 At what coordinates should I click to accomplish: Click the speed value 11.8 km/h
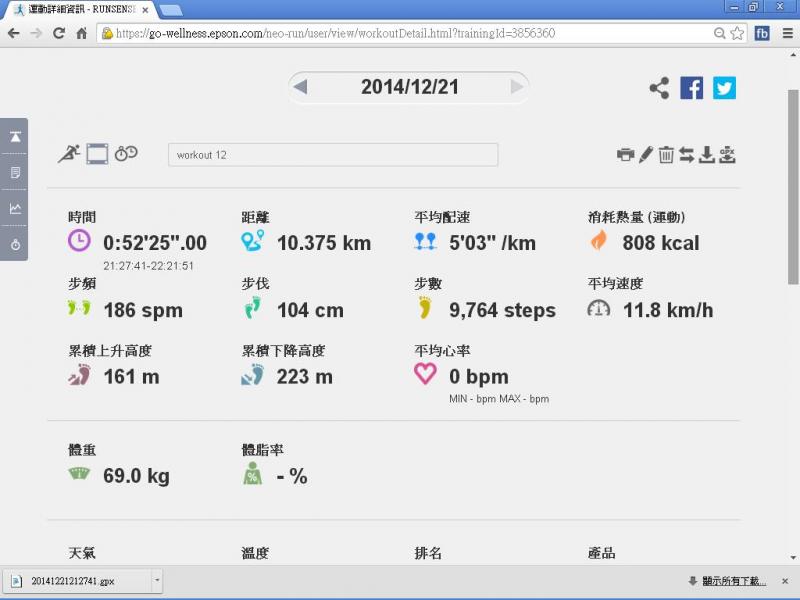668,310
